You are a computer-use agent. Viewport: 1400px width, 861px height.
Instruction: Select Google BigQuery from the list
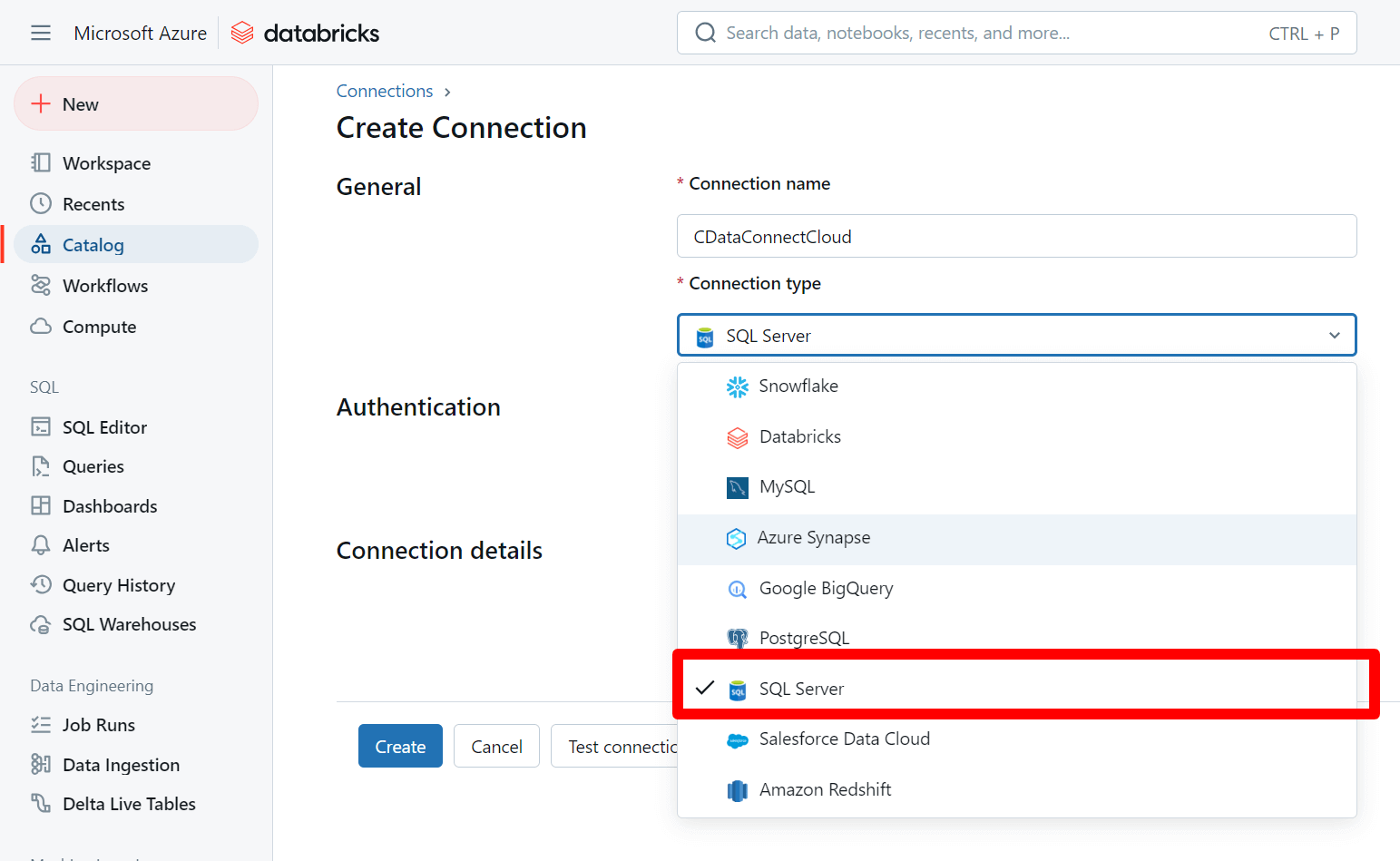[1016, 589]
